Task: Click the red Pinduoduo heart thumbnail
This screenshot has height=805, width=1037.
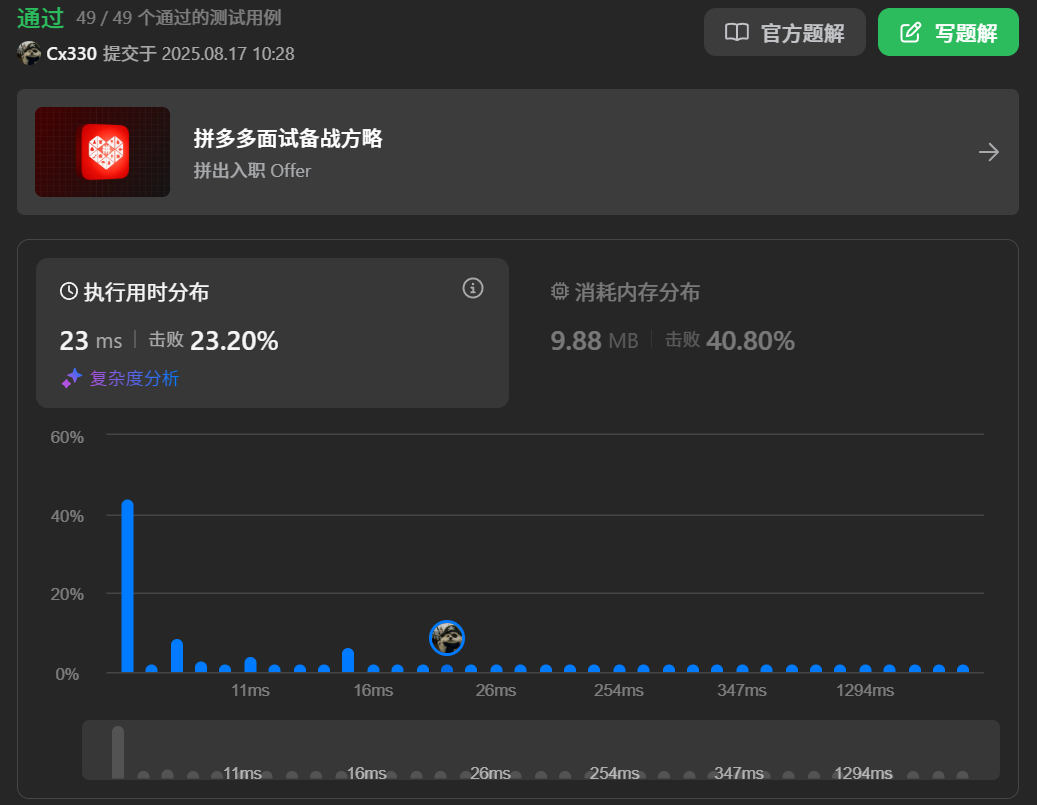Action: 103,152
